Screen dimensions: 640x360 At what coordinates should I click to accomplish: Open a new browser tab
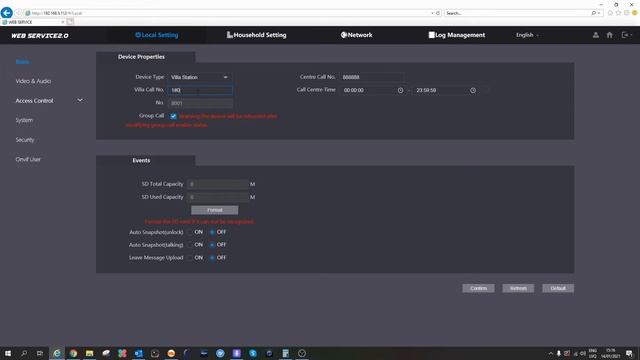pos(70,22)
